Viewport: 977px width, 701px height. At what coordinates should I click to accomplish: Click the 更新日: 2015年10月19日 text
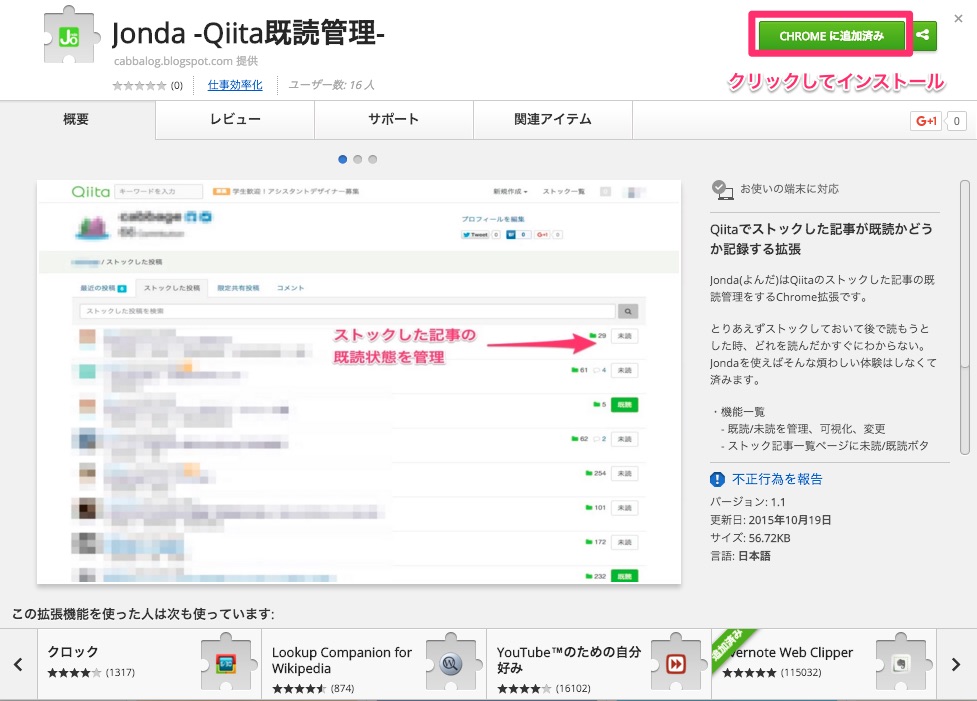(771, 520)
